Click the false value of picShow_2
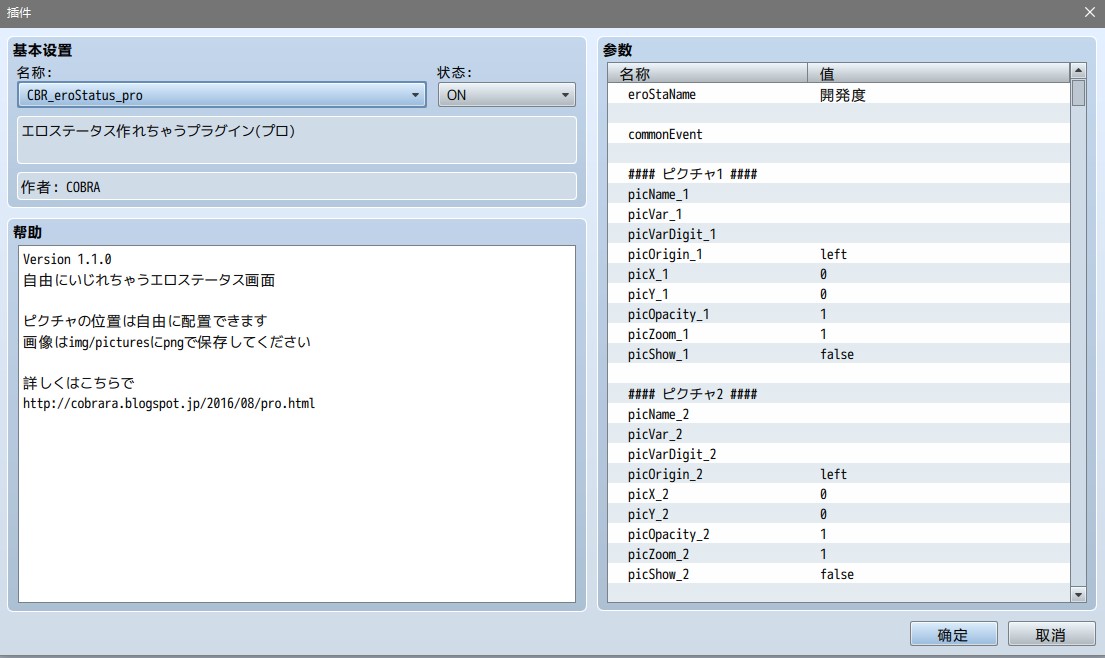The height and width of the screenshot is (658, 1105). pos(837,574)
